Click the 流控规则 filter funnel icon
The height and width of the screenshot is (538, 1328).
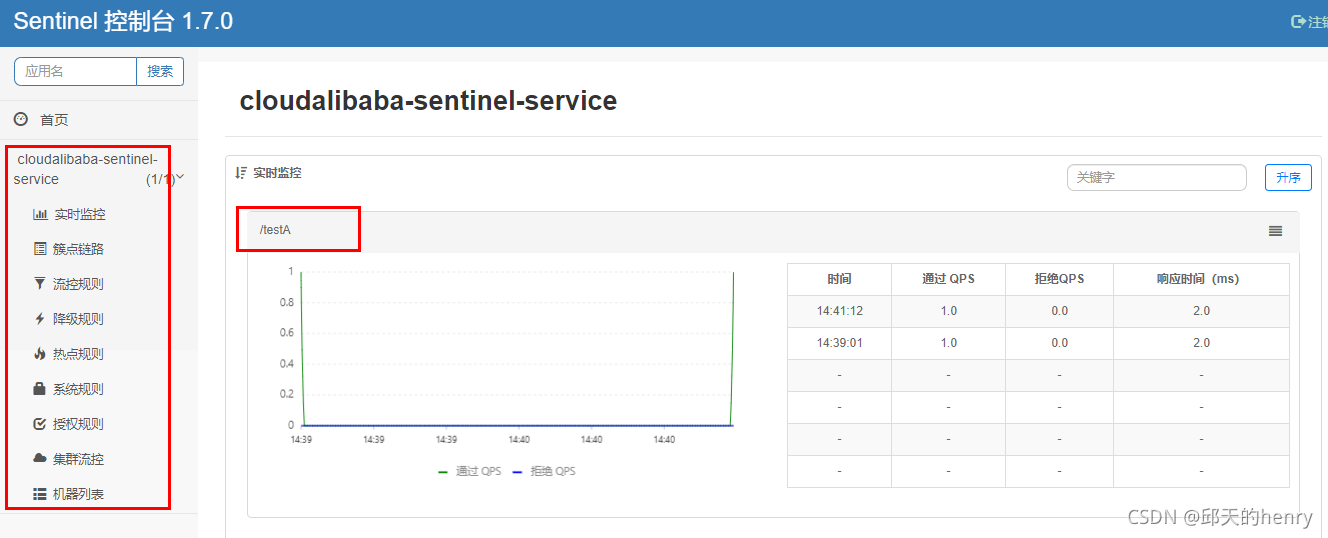click(x=40, y=284)
